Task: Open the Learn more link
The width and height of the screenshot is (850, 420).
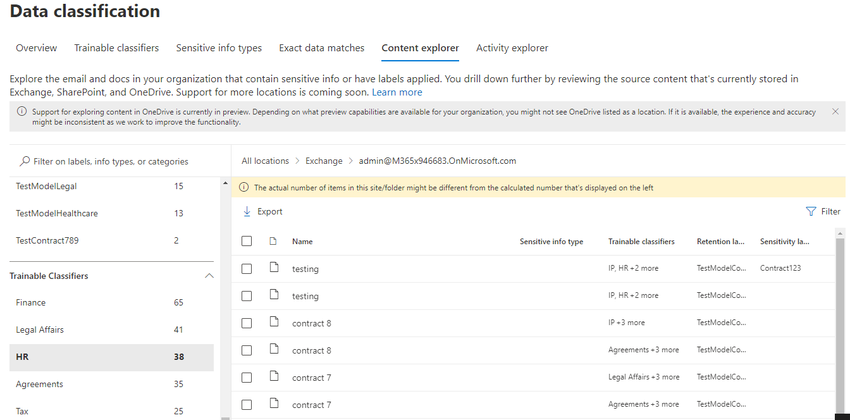Action: pos(397,92)
